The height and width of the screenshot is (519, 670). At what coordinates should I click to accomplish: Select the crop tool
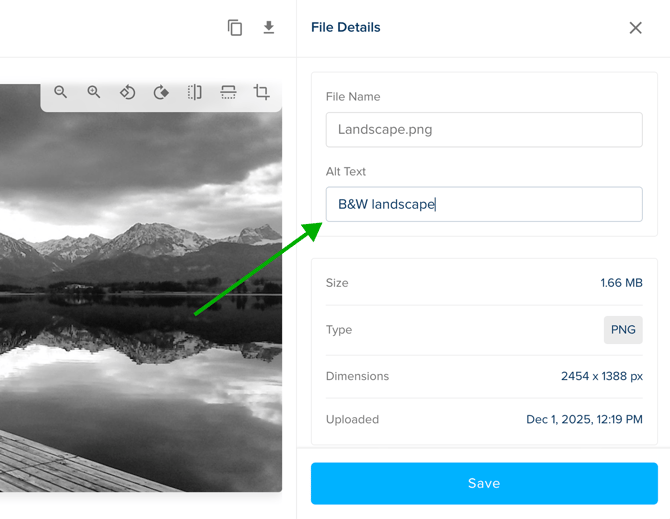262,92
